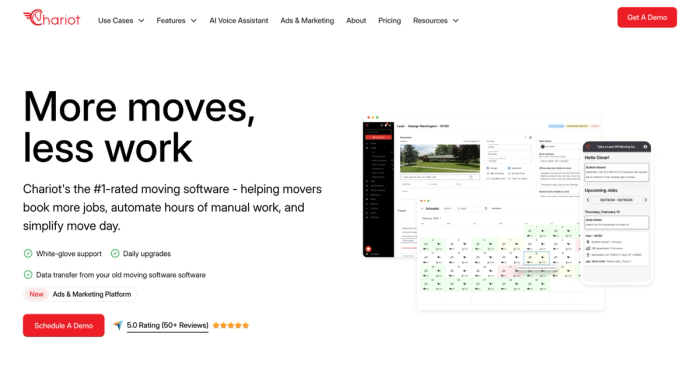Screen dimensions: 700x368
Task: Expand the Resources chevron arrow
Action: coord(455,21)
